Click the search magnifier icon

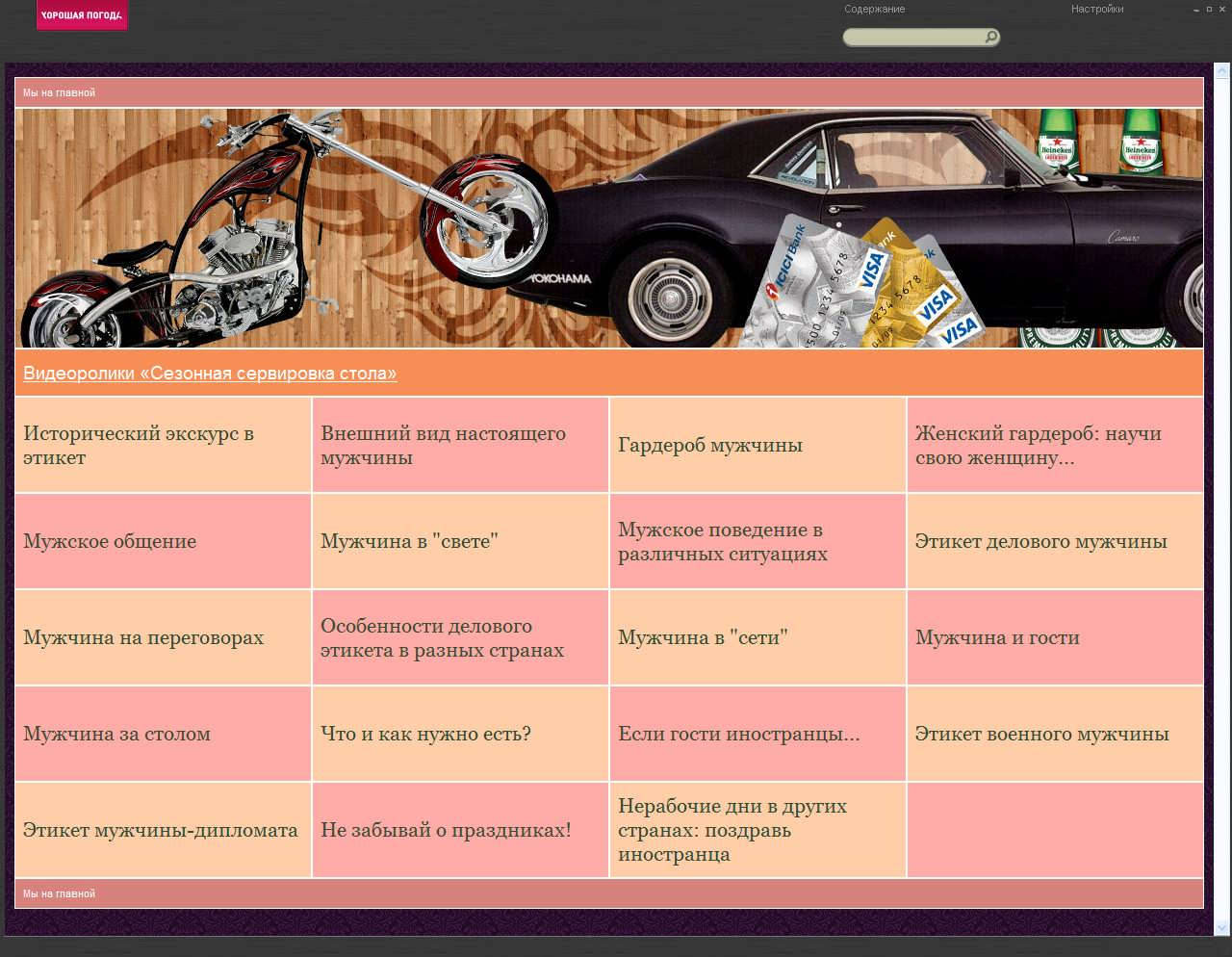990,38
